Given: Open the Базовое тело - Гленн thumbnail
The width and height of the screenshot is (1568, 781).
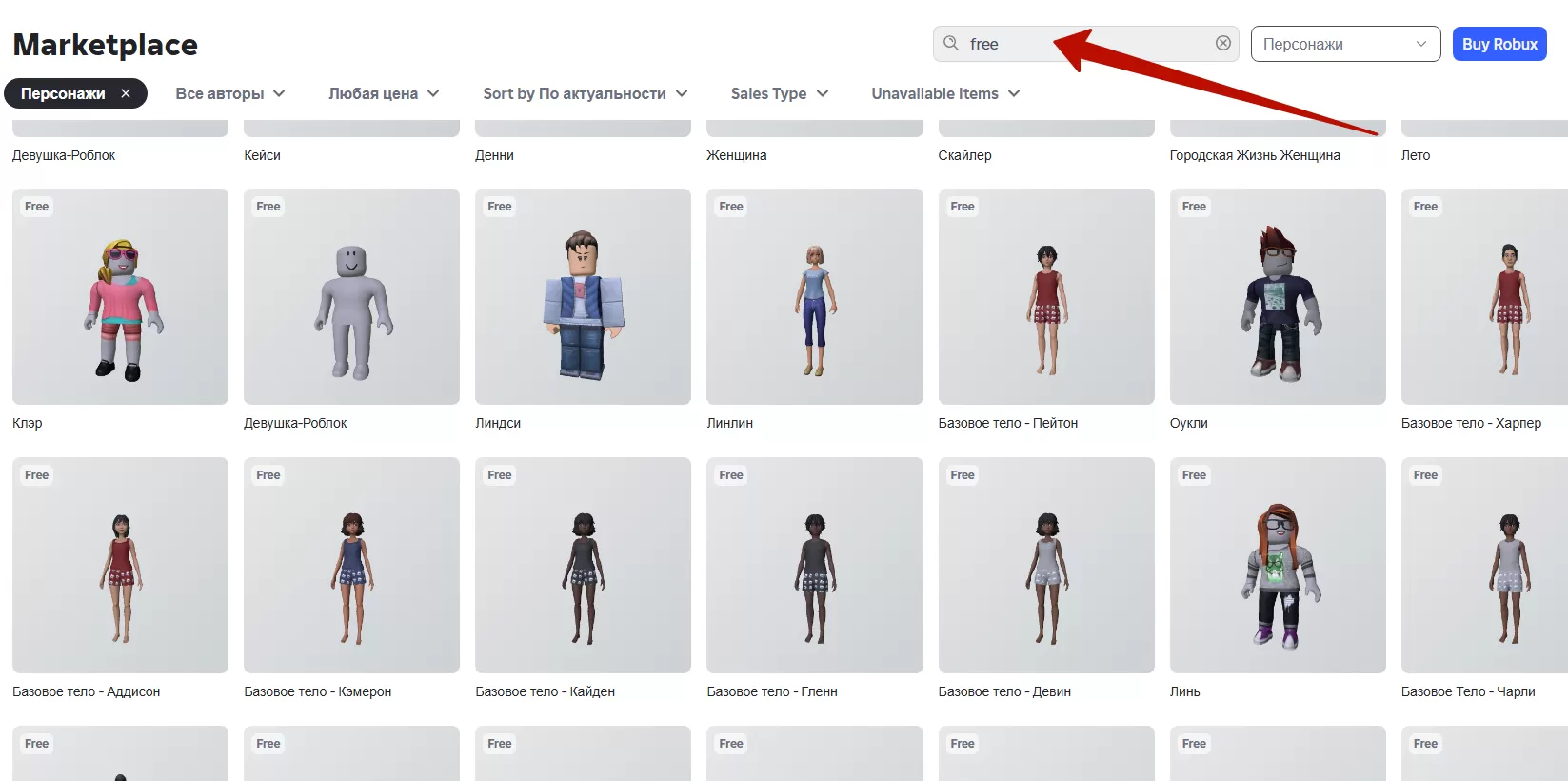Looking at the screenshot, I should pyautogui.click(x=814, y=565).
